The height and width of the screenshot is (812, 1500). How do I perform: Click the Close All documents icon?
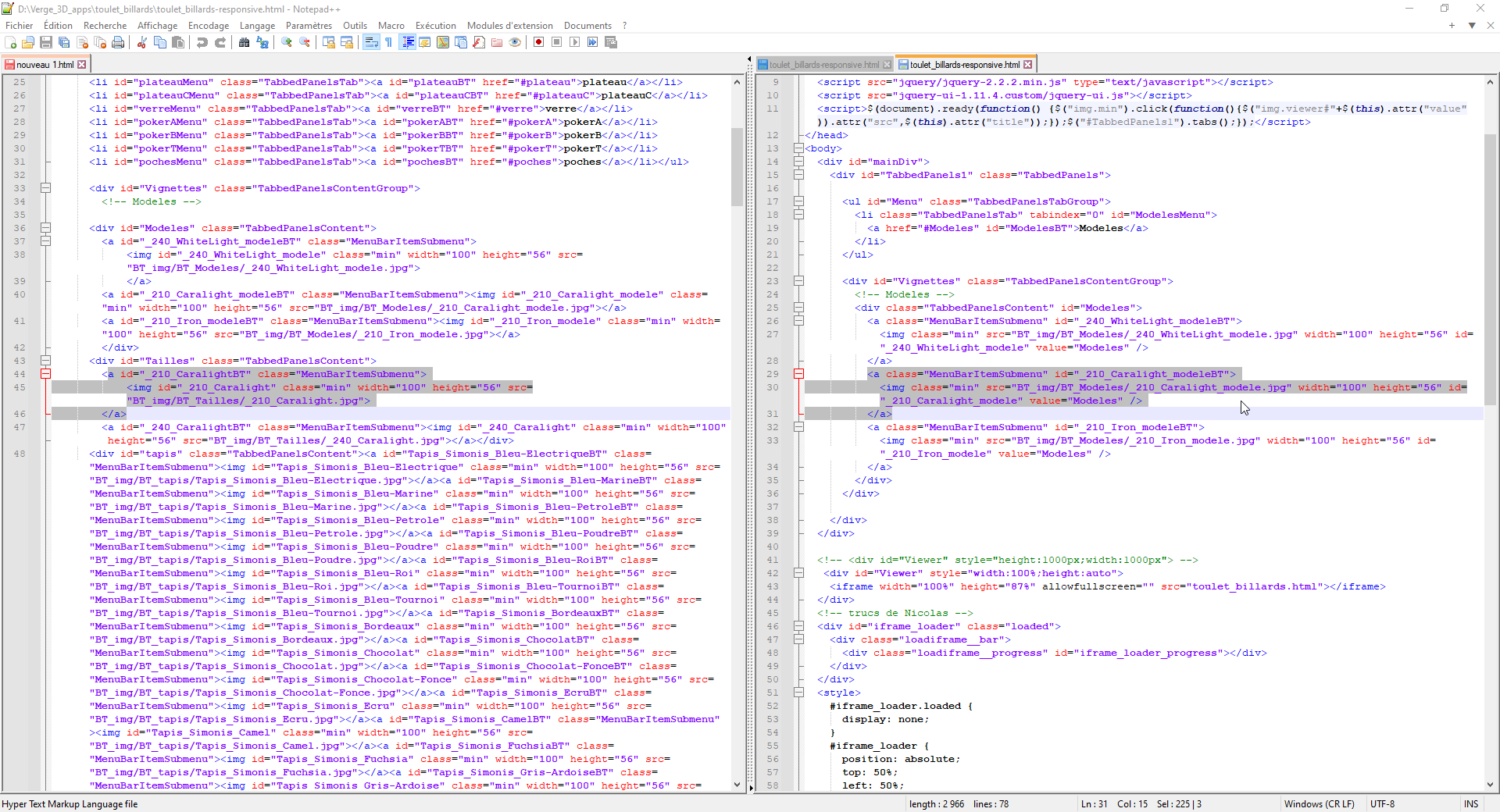click(x=100, y=42)
